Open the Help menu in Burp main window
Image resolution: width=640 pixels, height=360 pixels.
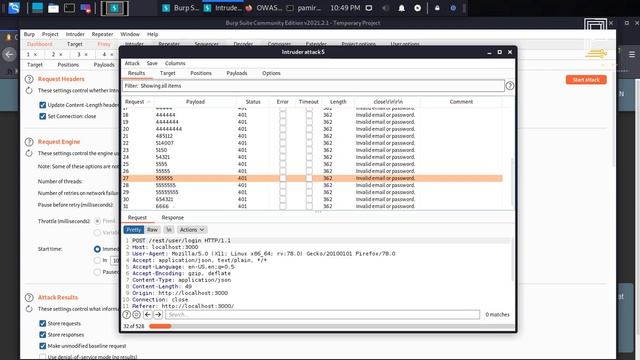[152, 34]
